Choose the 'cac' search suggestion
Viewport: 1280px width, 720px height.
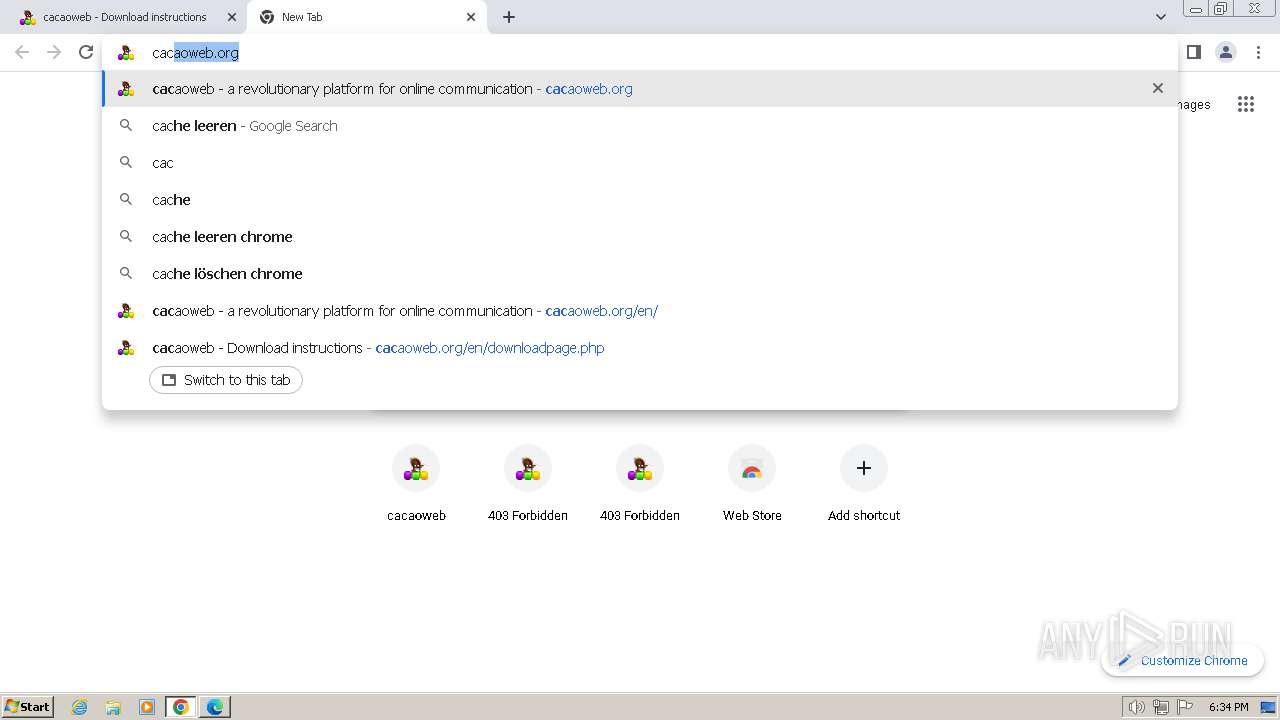(x=640, y=162)
